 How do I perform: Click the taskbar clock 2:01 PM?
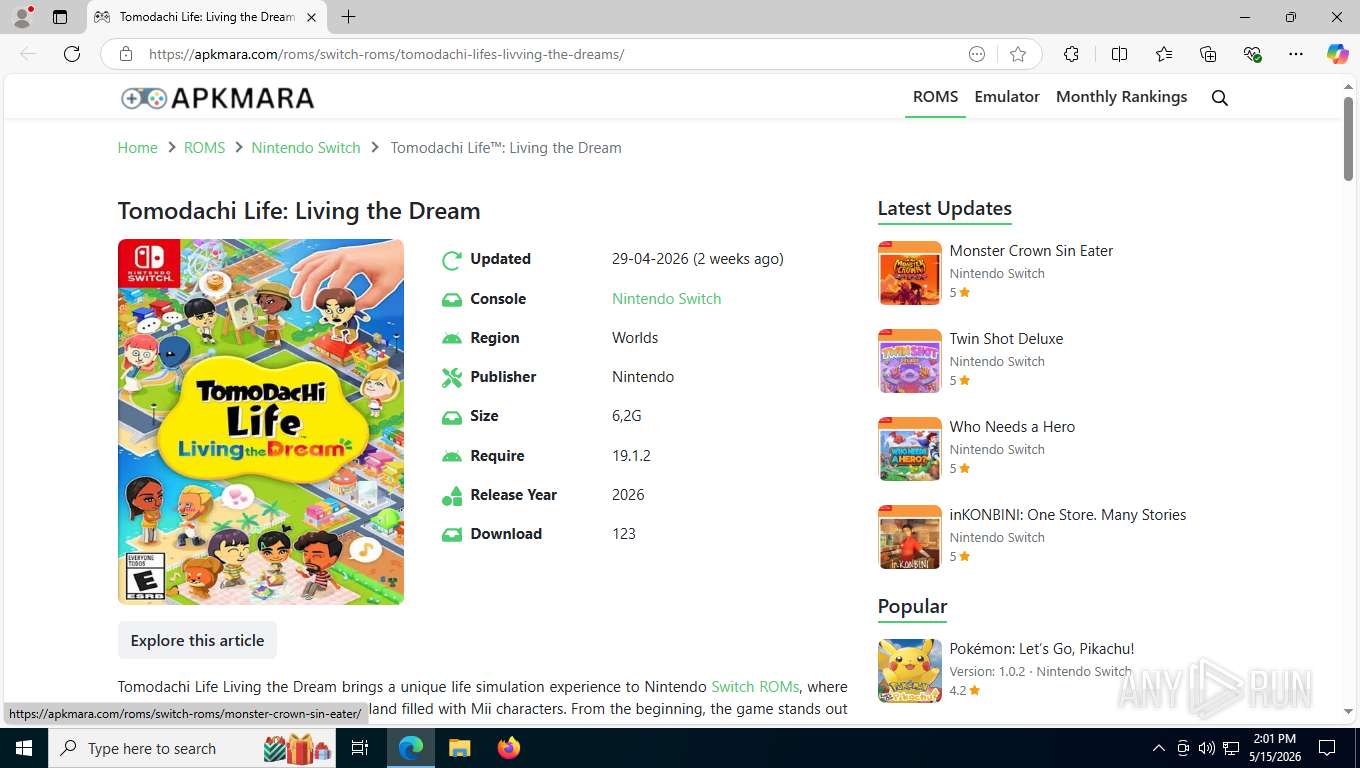pyautogui.click(x=1273, y=738)
